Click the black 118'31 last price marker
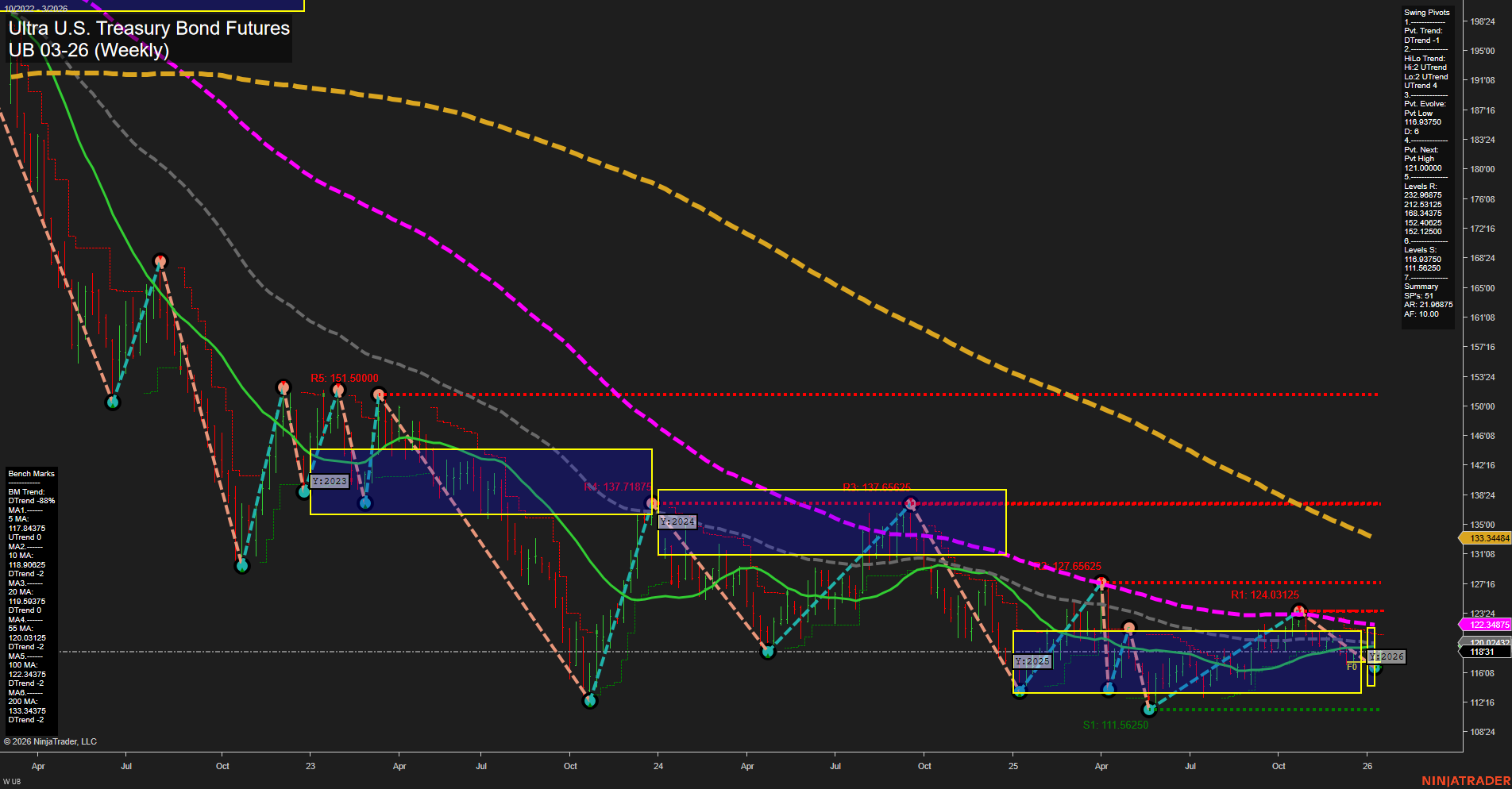1512x789 pixels. pyautogui.click(x=1482, y=651)
